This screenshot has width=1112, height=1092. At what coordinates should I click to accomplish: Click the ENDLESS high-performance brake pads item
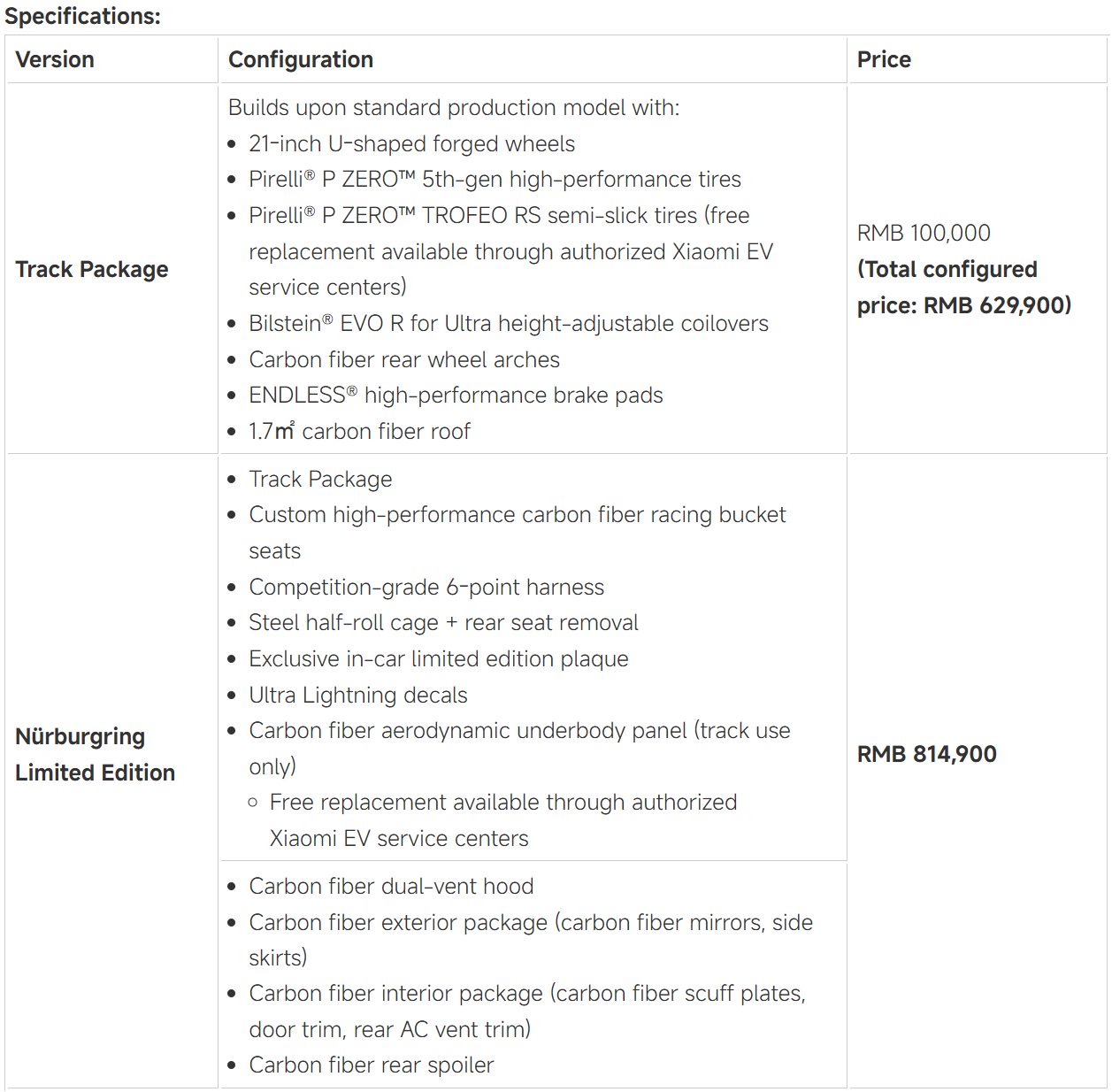[x=456, y=395]
